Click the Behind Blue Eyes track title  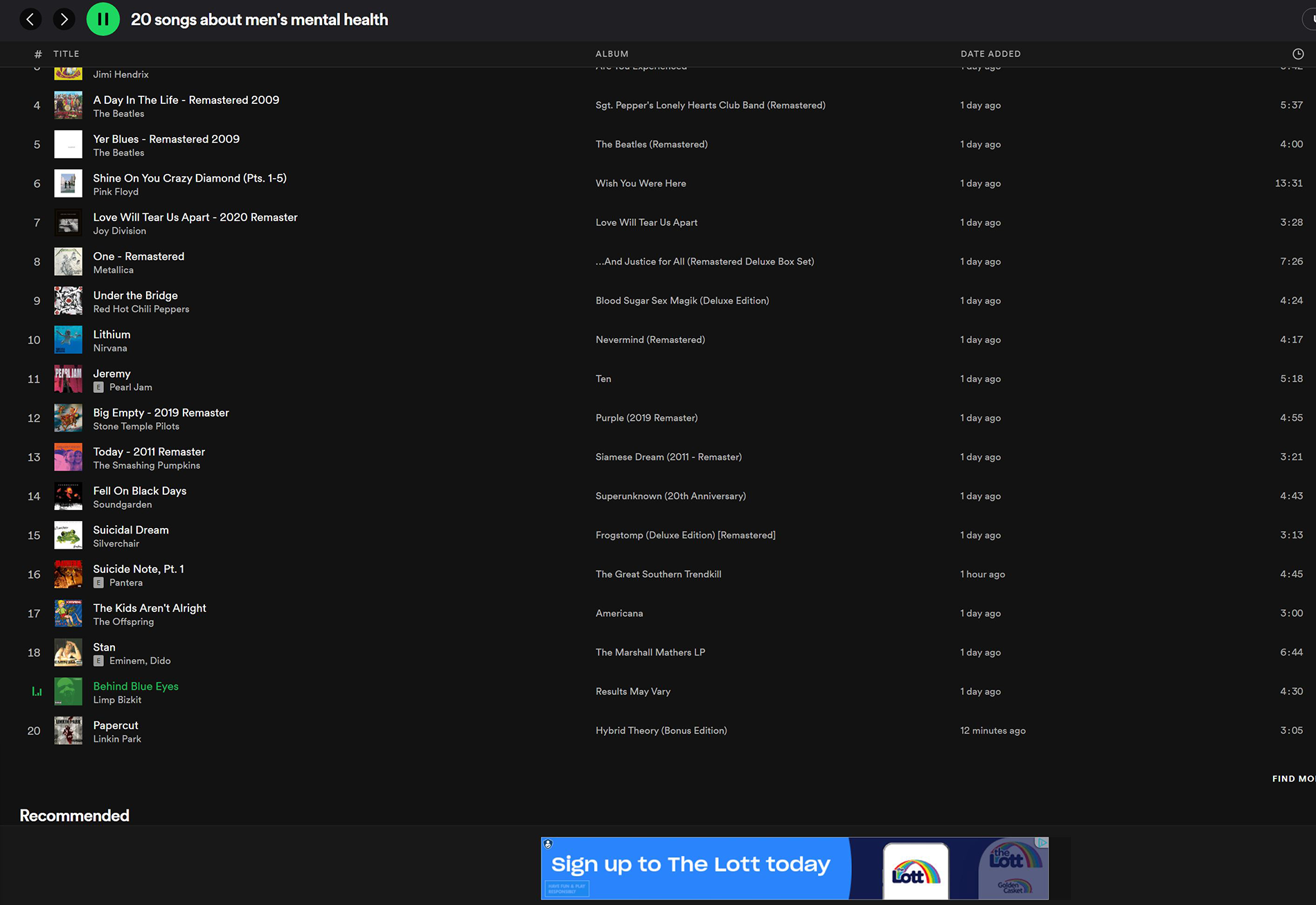[x=136, y=686]
